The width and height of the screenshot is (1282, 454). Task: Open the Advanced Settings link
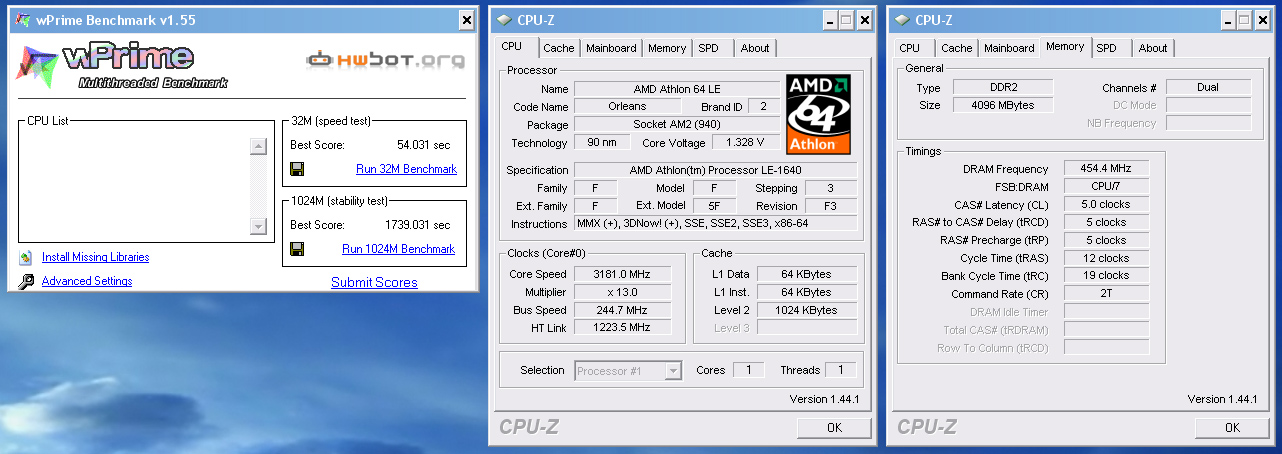pyautogui.click(x=87, y=281)
